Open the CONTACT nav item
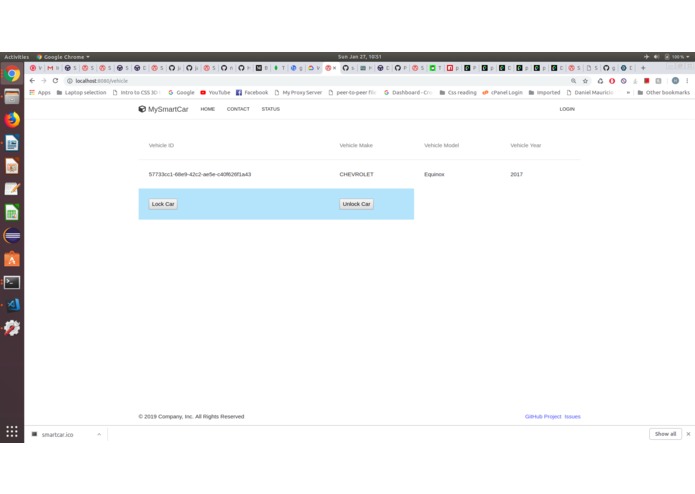 click(x=238, y=109)
